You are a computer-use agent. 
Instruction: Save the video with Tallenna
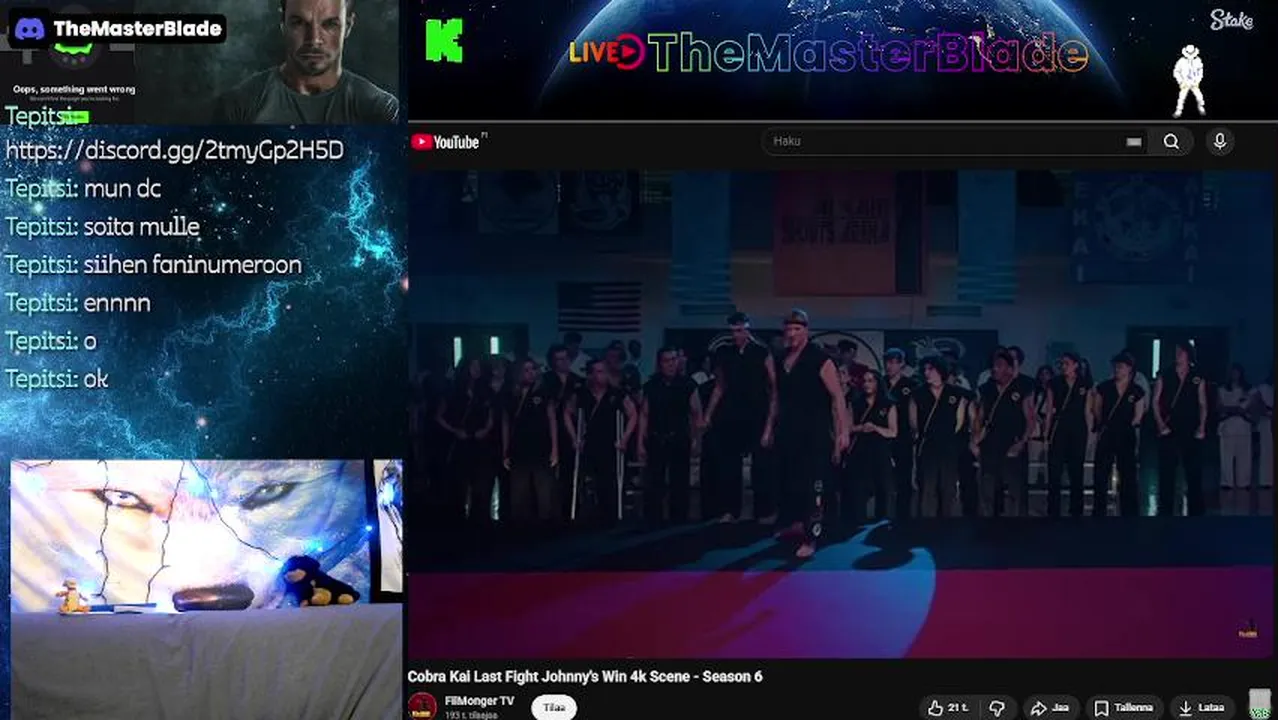click(1124, 707)
